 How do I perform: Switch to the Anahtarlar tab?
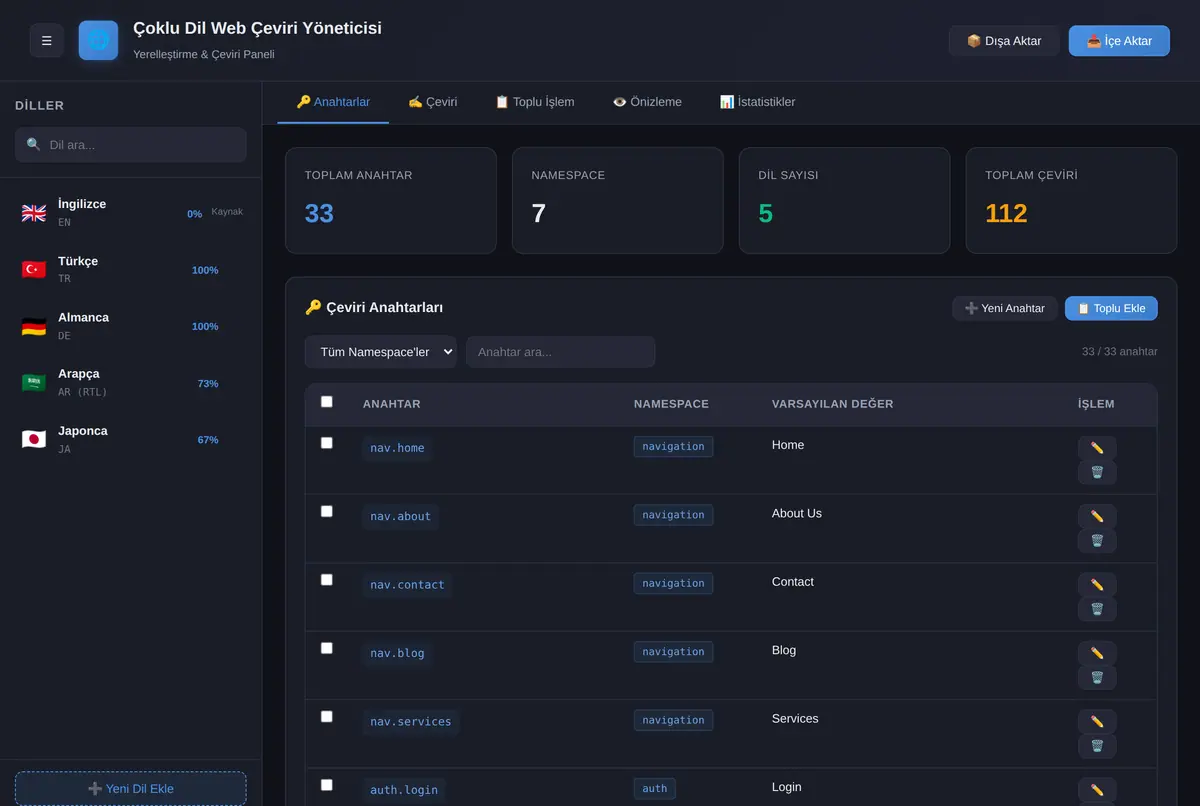[333, 102]
